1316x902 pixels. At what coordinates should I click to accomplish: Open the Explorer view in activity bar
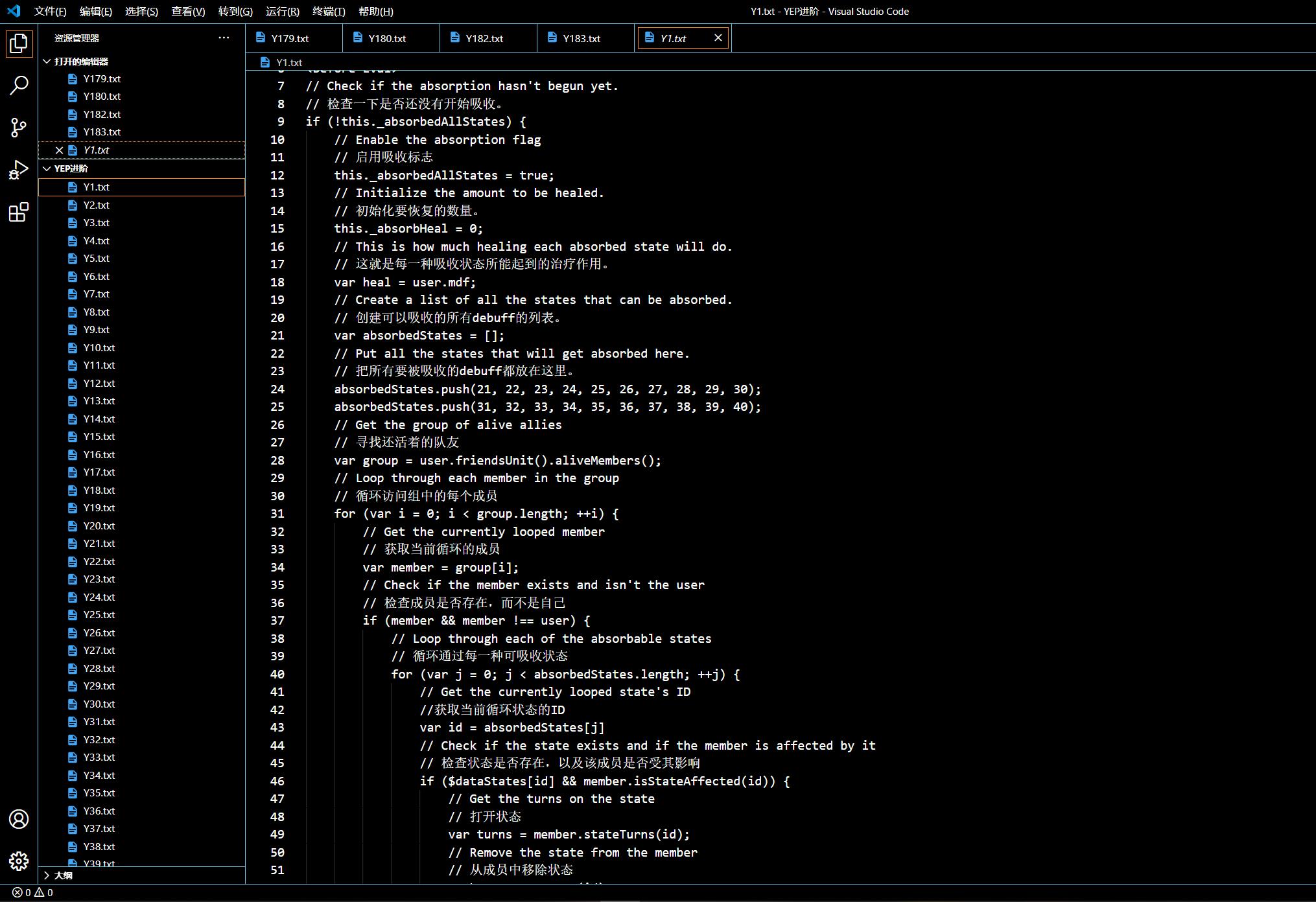click(19, 44)
